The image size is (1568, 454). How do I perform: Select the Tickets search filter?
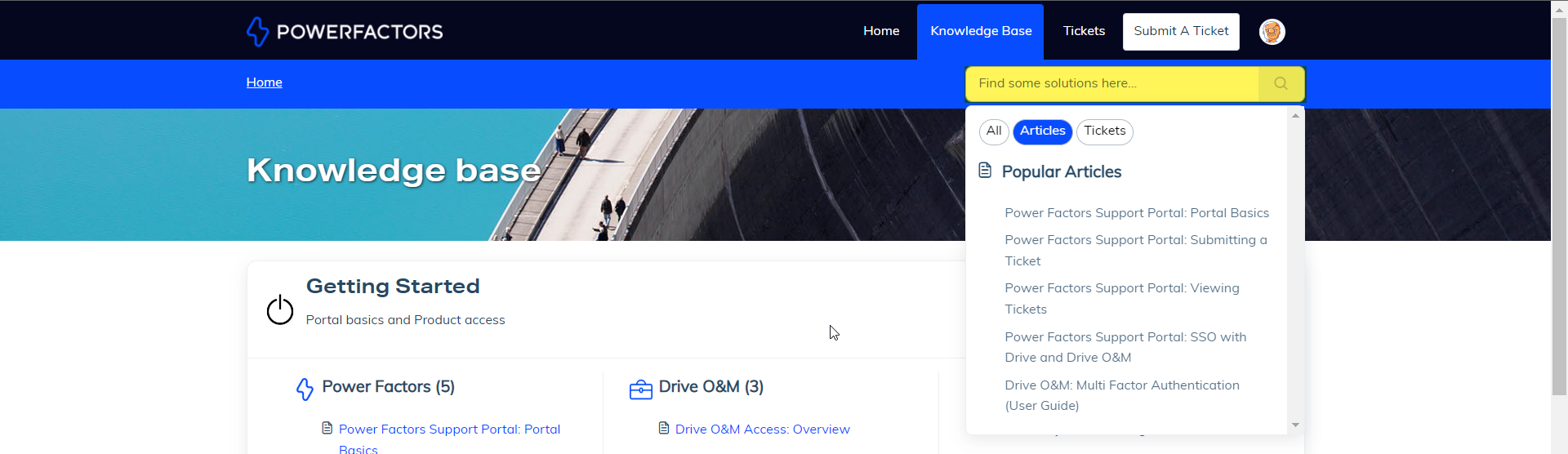[x=1105, y=131]
